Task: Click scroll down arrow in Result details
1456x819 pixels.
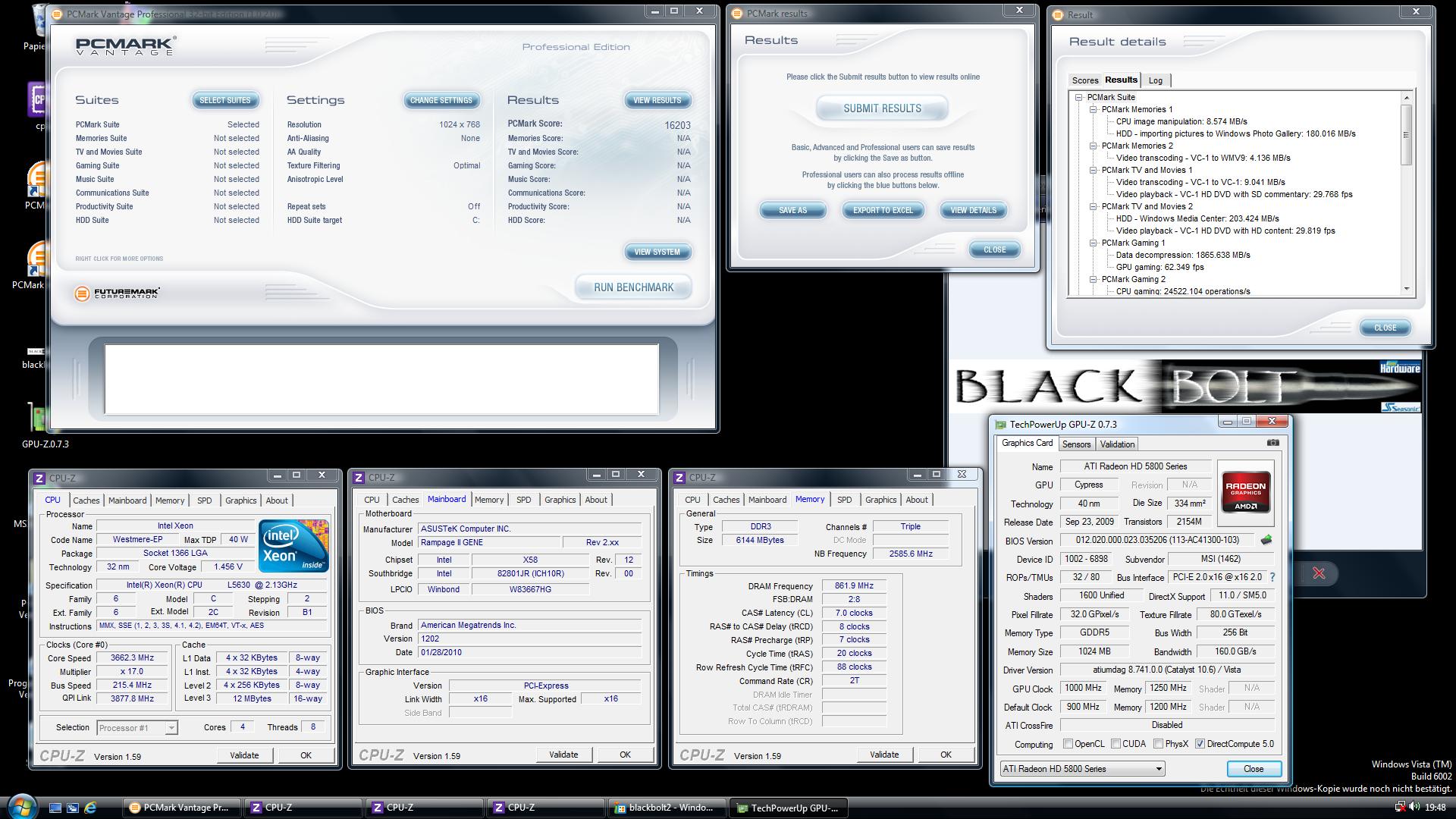Action: click(x=1406, y=289)
